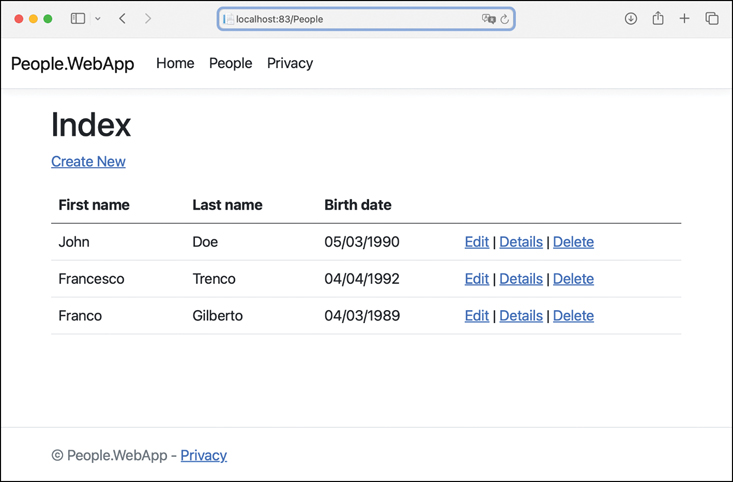Select the People navigation item
The image size is (733, 482).
coord(230,63)
